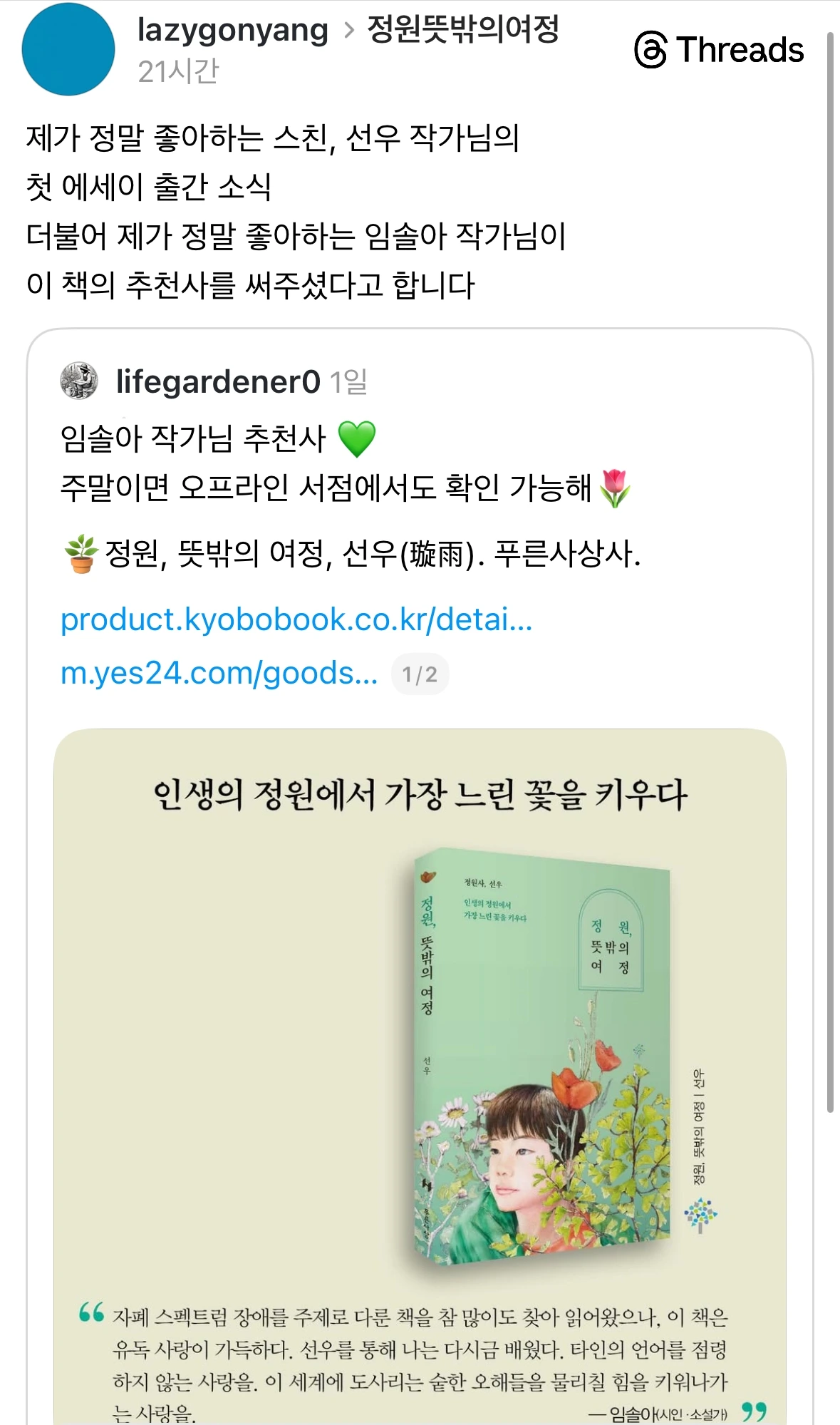Click the Threads wordmark text
Viewport: 840px width, 1425px height.
tap(741, 50)
